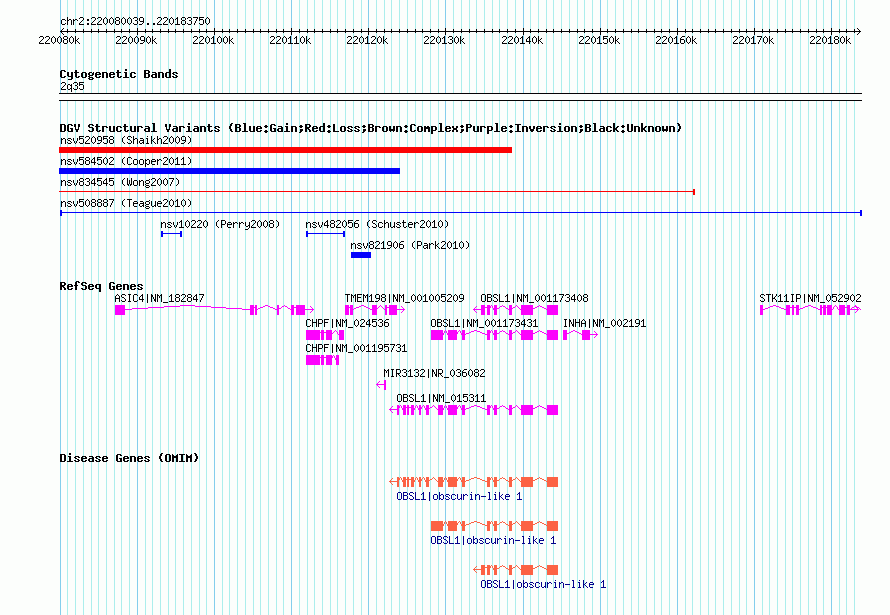Click the red nsv520958 structural variant bar

point(286,150)
